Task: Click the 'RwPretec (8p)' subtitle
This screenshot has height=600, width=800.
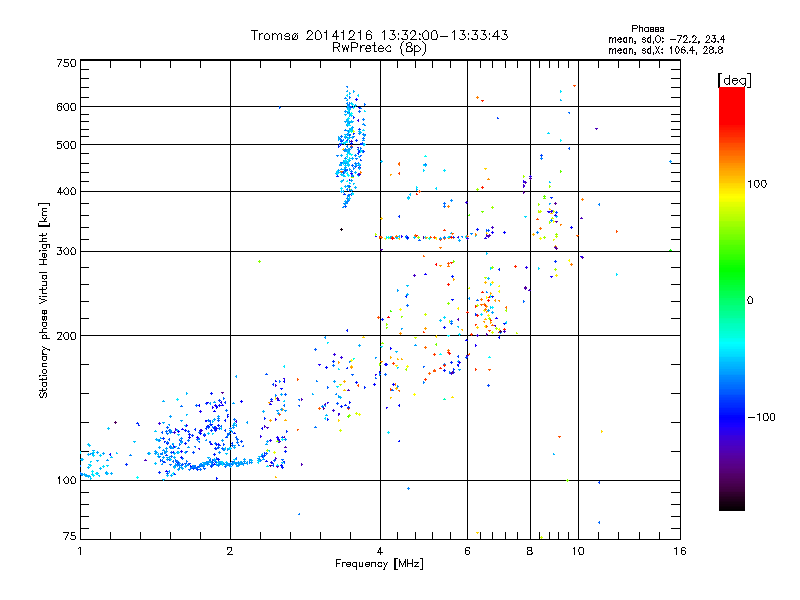Action: click(x=379, y=48)
